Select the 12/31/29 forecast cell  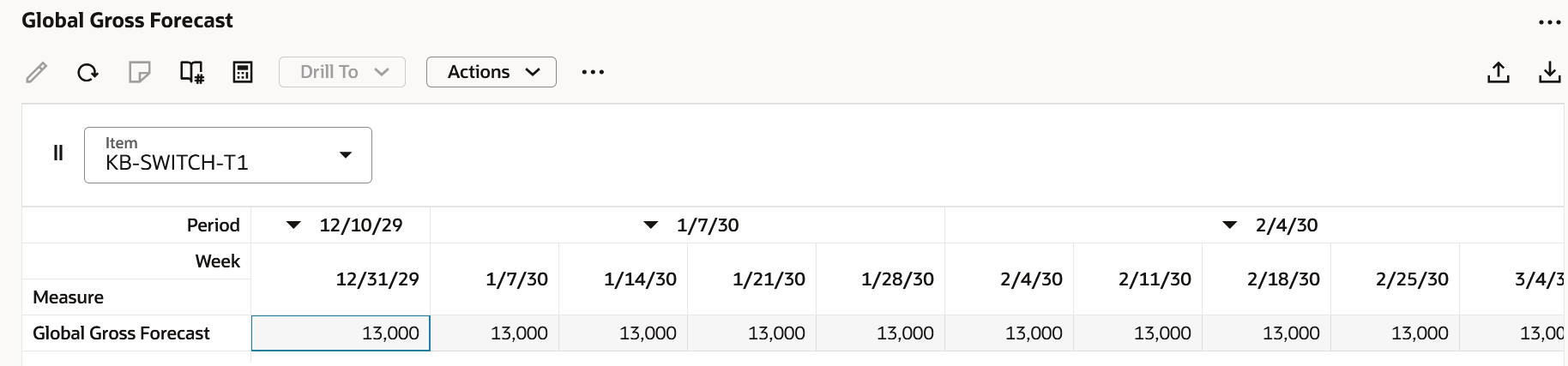[341, 333]
